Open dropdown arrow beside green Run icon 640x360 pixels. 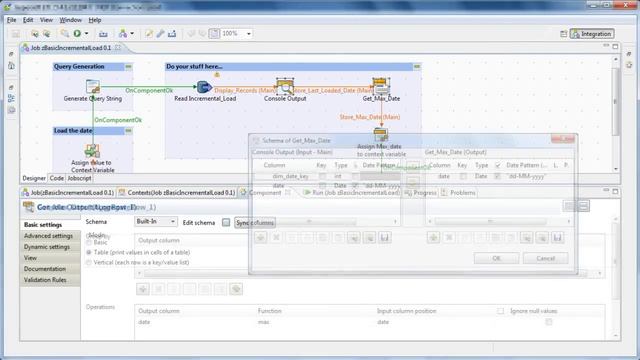point(86,33)
